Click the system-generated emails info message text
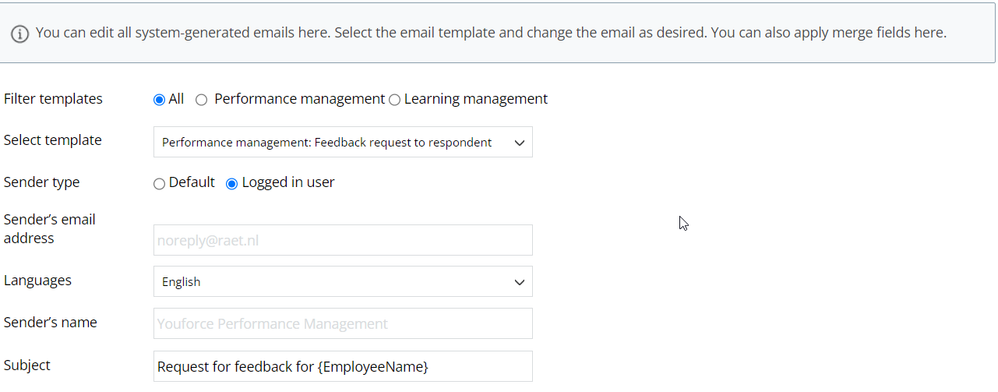Viewport: 998px width, 392px height. 491,32
